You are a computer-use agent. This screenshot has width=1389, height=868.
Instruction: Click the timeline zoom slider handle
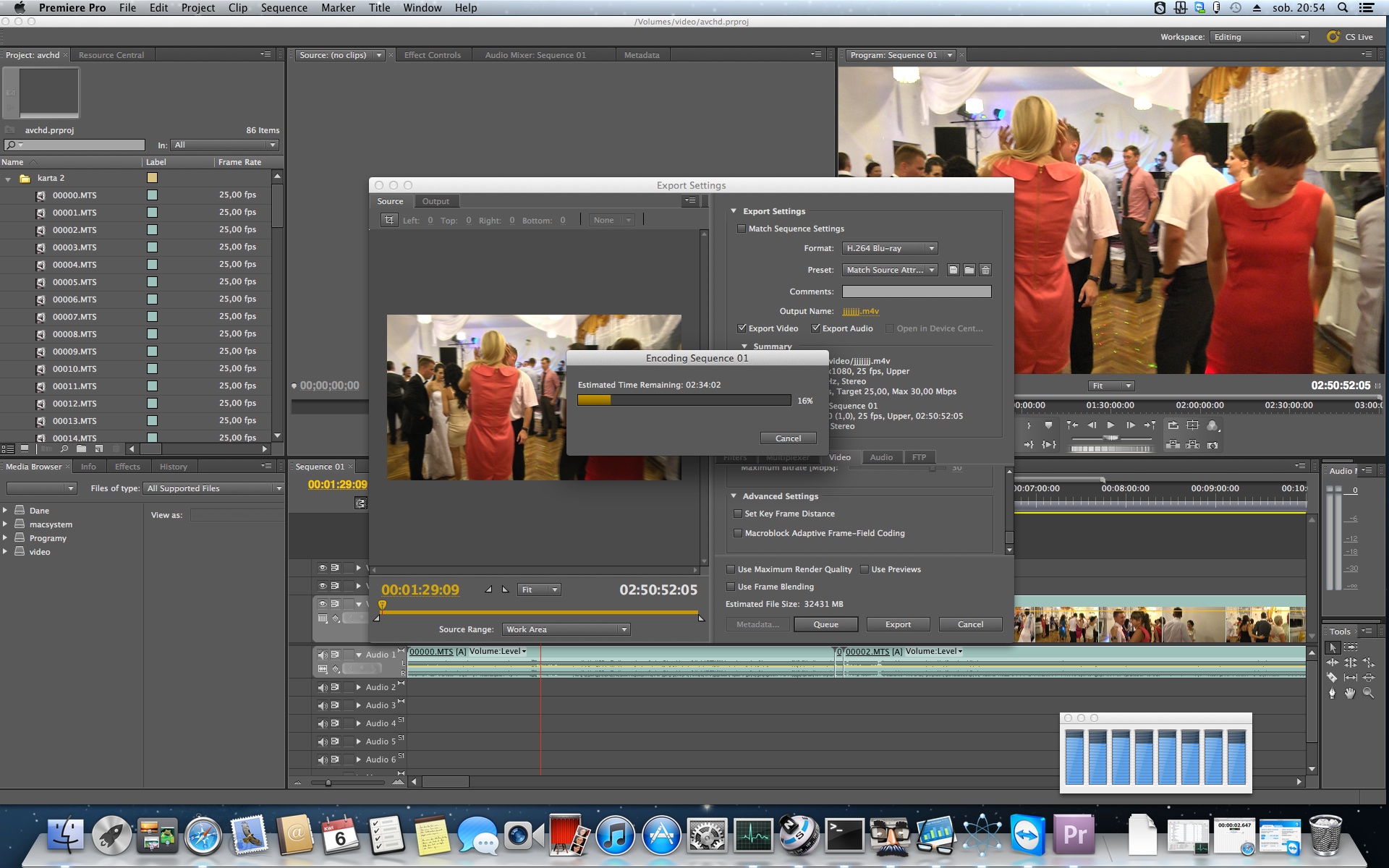click(x=328, y=783)
